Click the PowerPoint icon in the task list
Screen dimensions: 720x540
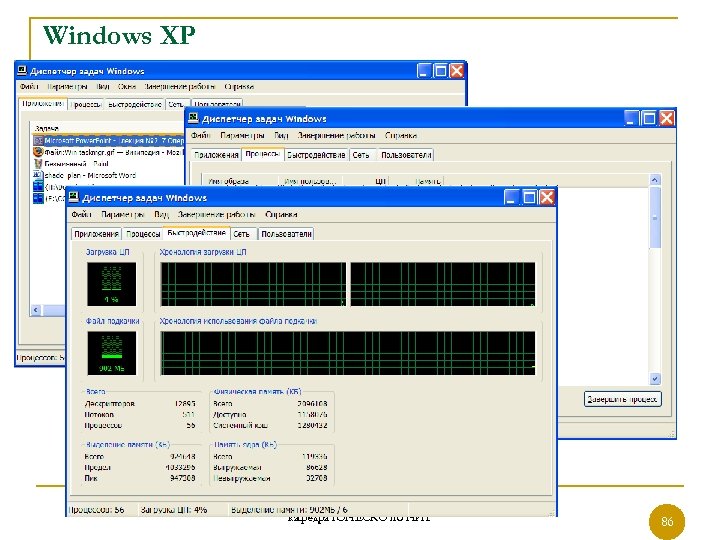coord(39,141)
